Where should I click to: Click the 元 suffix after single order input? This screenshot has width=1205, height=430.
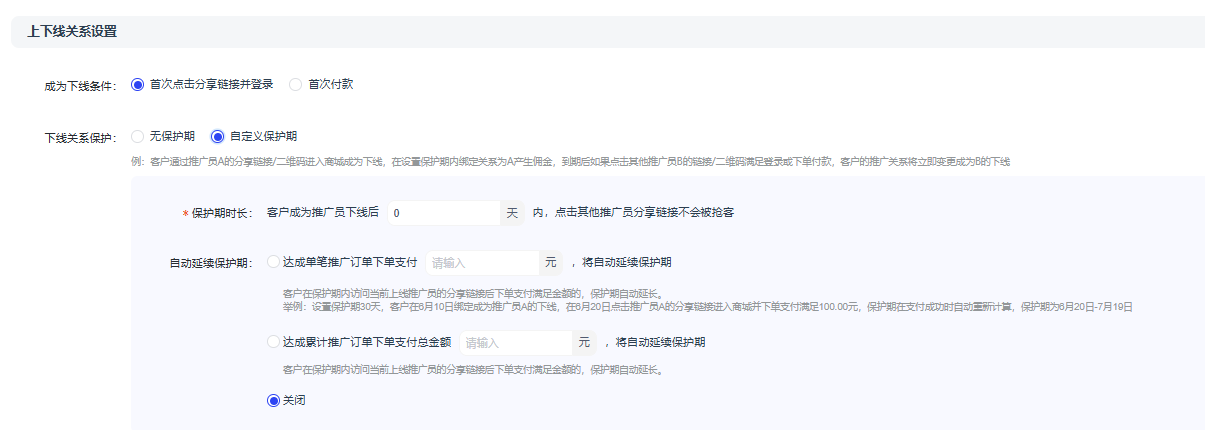(550, 263)
